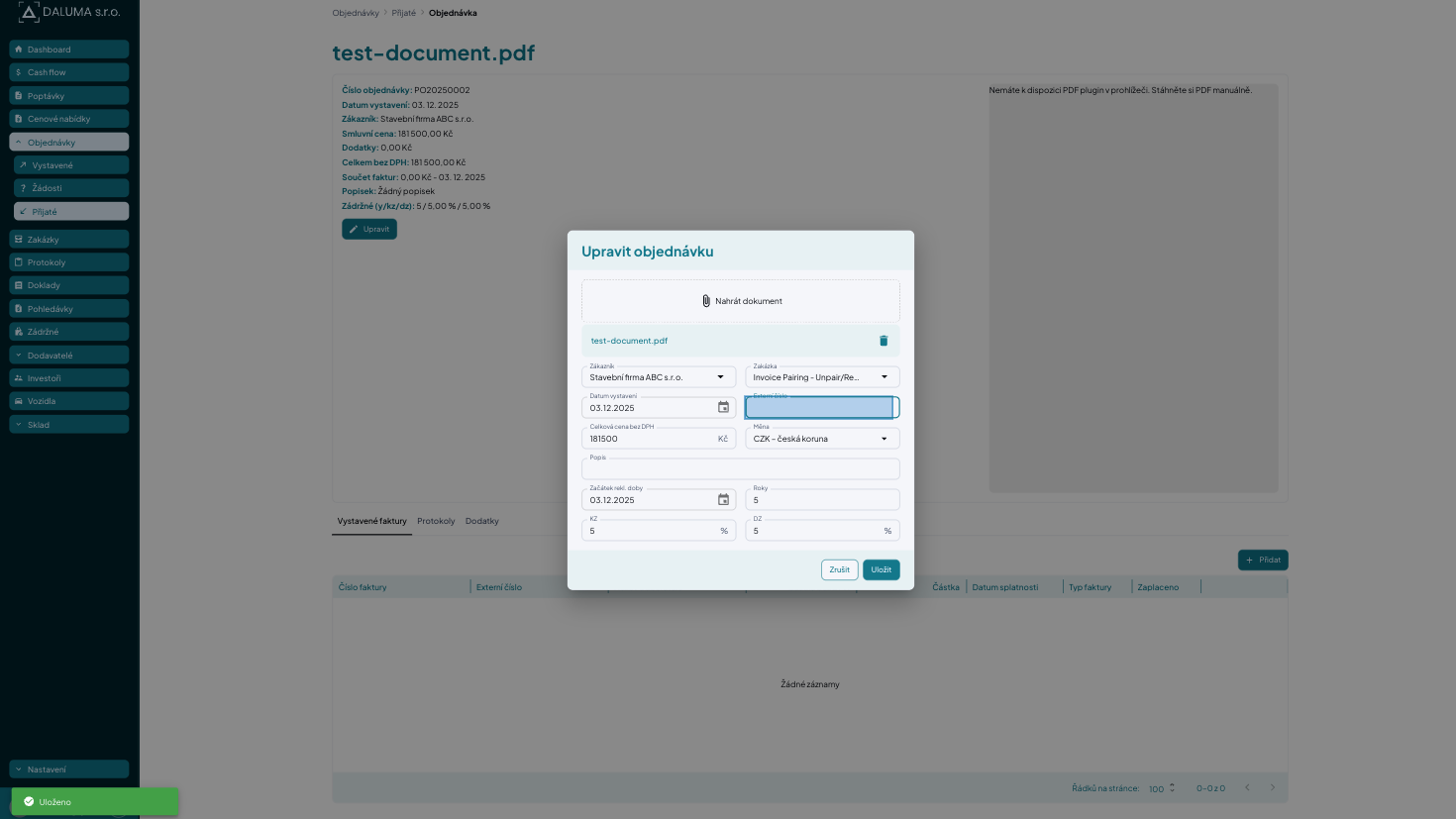
Task: Delete test-document.pdf with trash icon
Action: coord(884,341)
